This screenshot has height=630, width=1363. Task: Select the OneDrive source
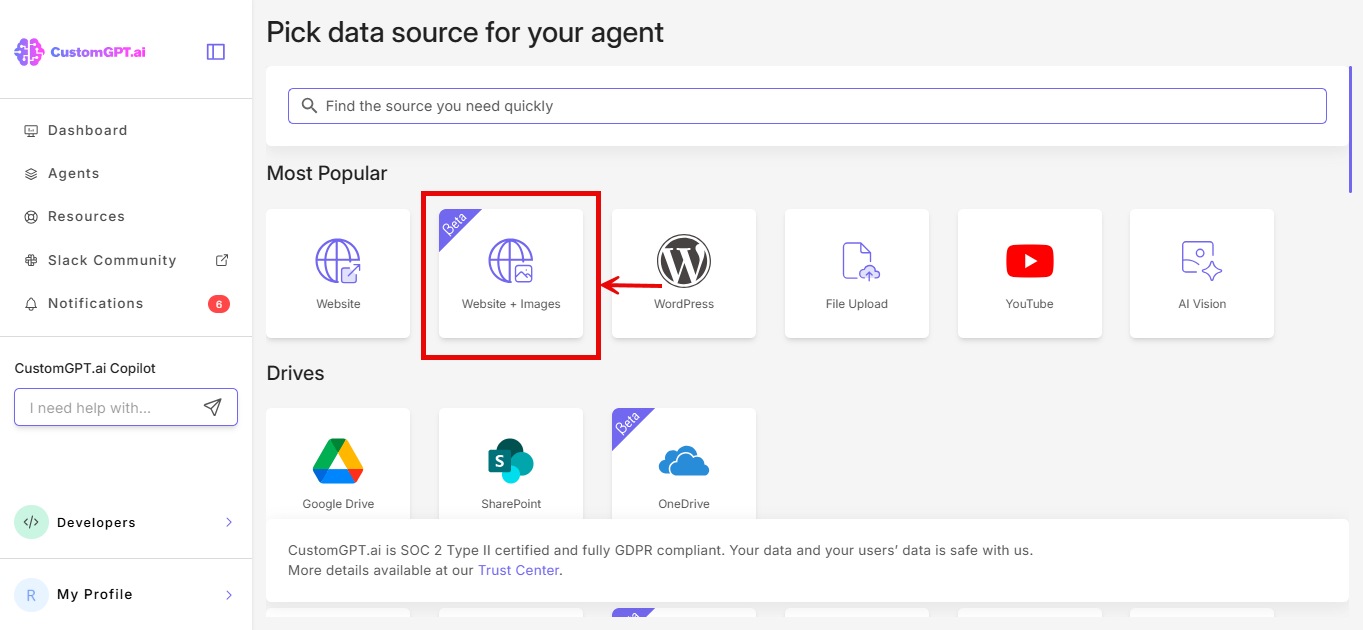(x=684, y=464)
